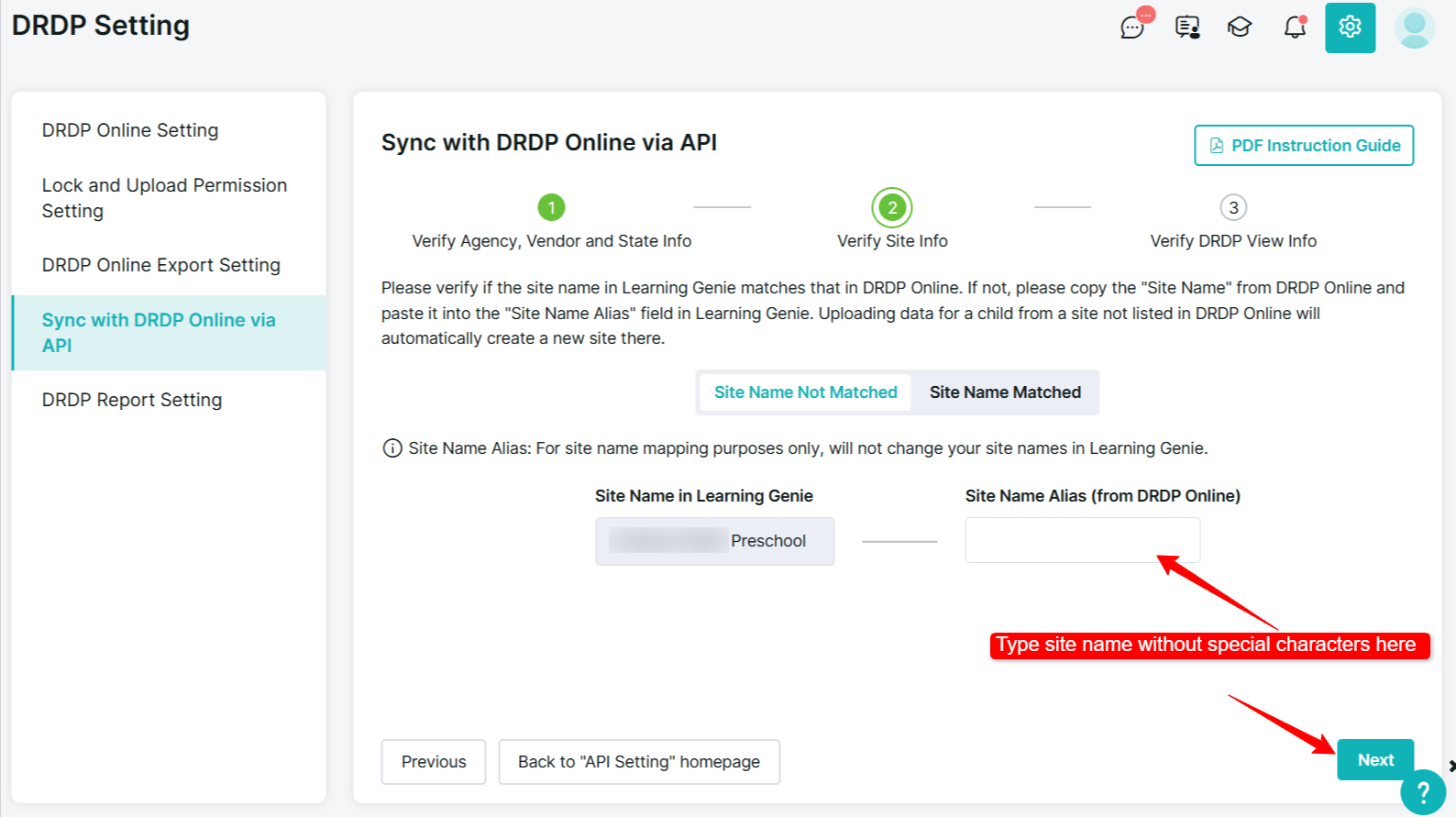The width and height of the screenshot is (1456, 817).
Task: Switch to Site Name Matched tab
Action: pos(1005,392)
